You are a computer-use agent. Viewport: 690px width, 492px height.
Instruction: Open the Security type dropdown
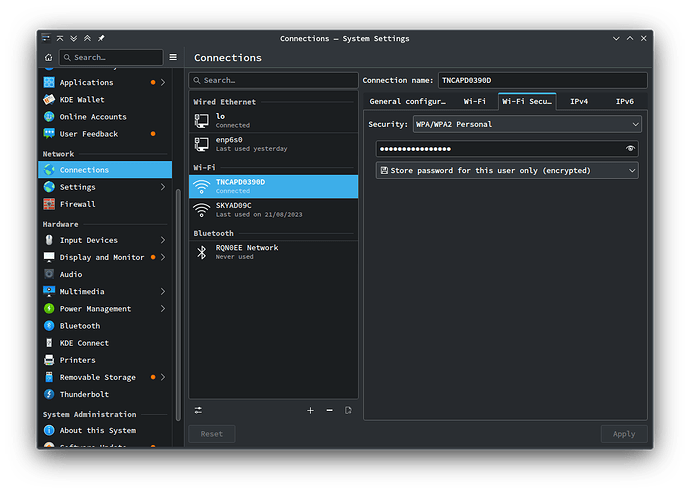pyautogui.click(x=527, y=125)
